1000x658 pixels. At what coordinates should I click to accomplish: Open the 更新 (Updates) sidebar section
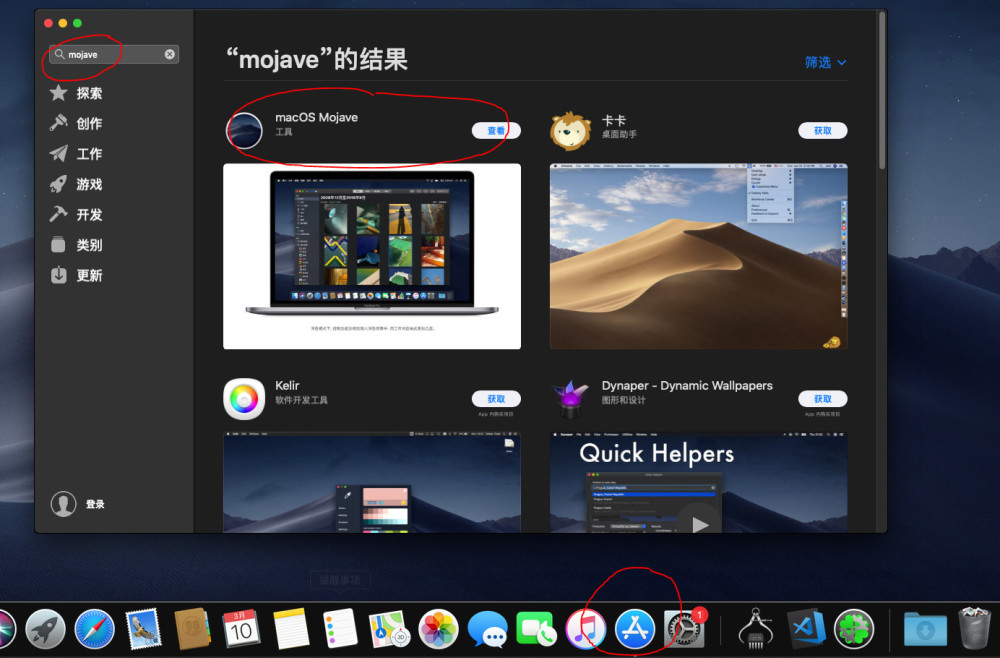pyautogui.click(x=76, y=275)
